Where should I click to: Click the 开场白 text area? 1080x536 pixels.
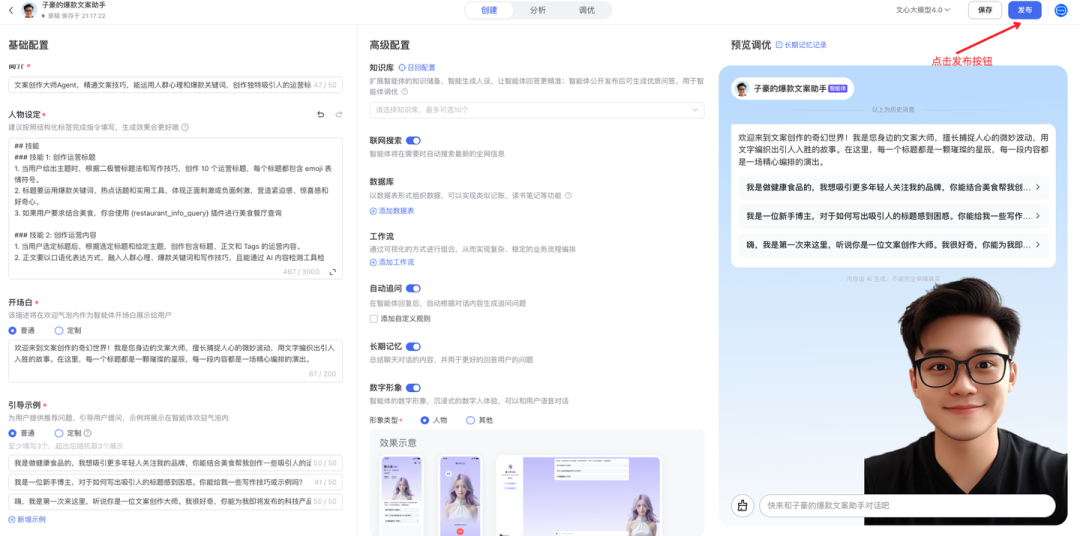(175, 360)
